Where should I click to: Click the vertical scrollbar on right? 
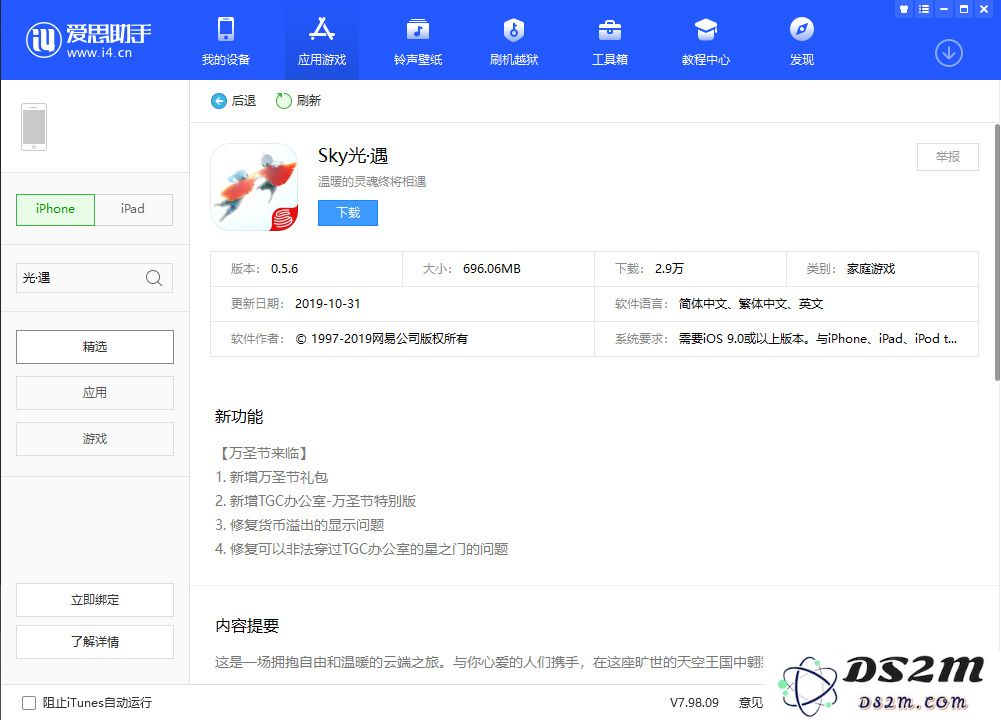(997, 253)
